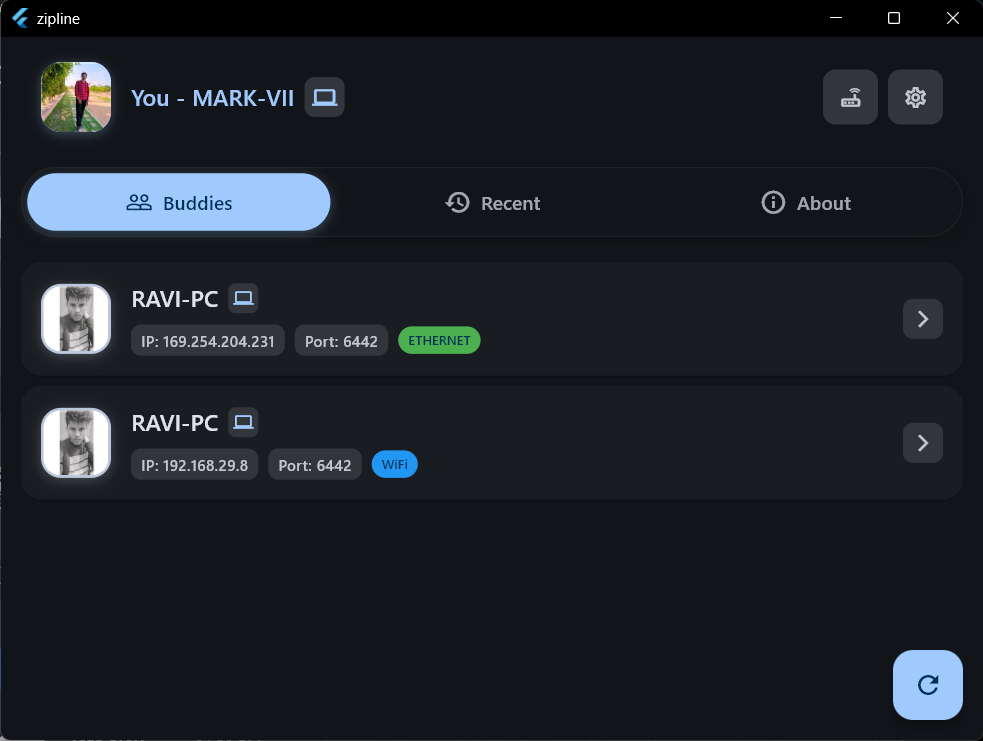Expand the Ethernet RAVI-PC chevron arrow
This screenshot has height=741, width=983.
922,319
